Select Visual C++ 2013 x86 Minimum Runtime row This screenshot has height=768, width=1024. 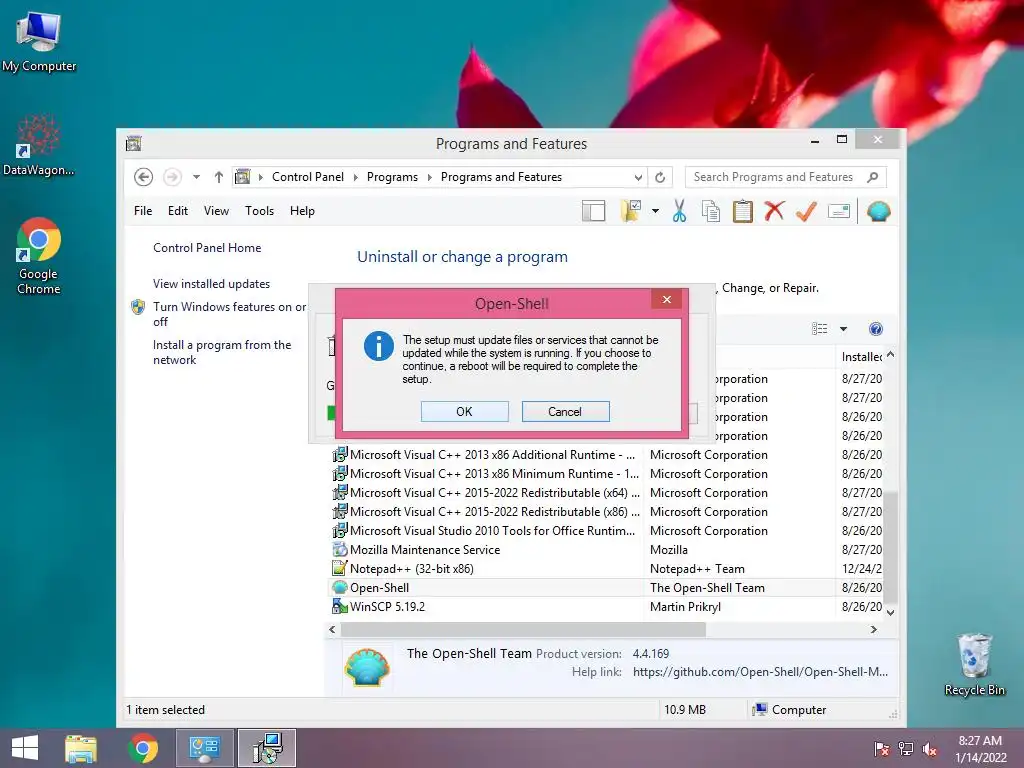(607, 474)
